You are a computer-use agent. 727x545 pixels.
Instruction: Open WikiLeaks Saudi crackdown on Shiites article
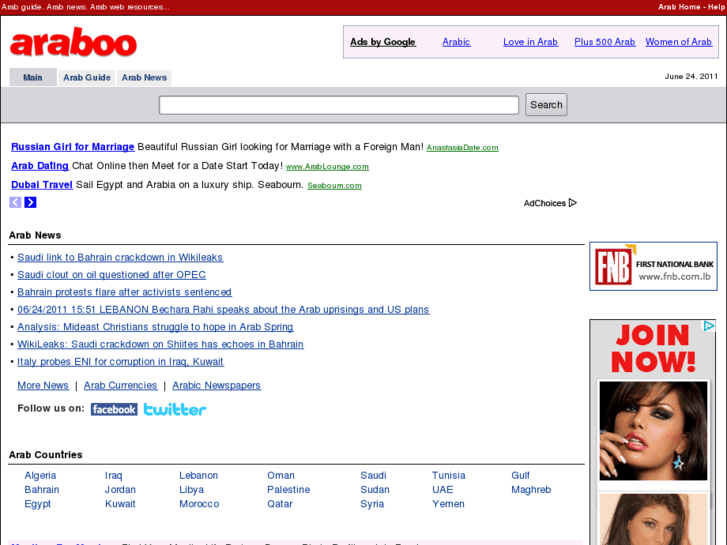[x=160, y=345]
